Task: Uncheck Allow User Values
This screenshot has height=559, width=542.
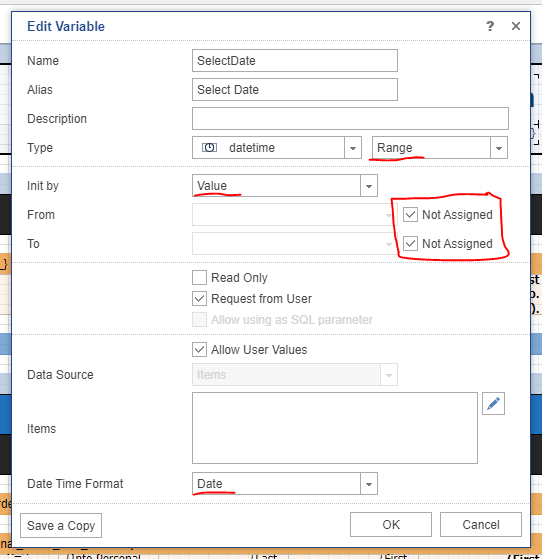Action: coord(199,350)
